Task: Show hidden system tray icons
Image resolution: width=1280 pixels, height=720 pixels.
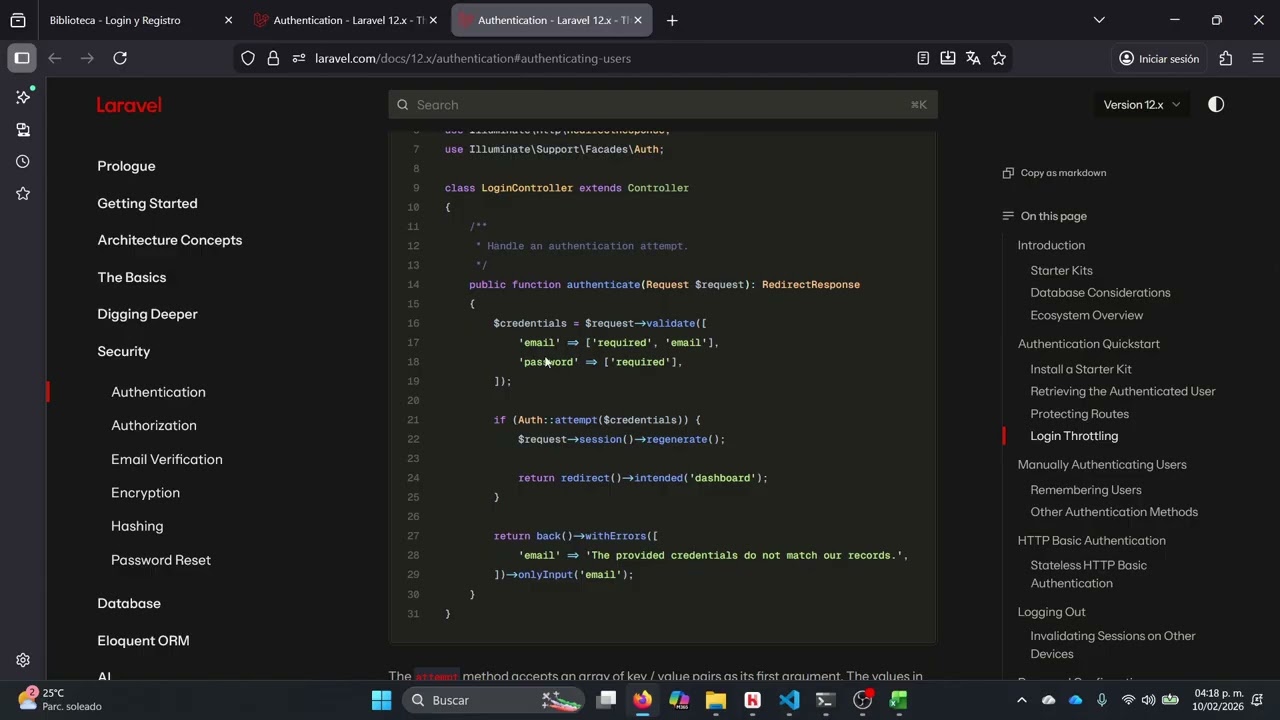Action: click(1023, 700)
